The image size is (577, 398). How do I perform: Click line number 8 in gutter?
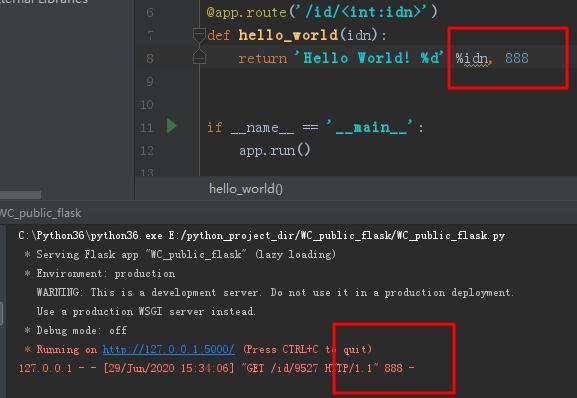coord(149,58)
